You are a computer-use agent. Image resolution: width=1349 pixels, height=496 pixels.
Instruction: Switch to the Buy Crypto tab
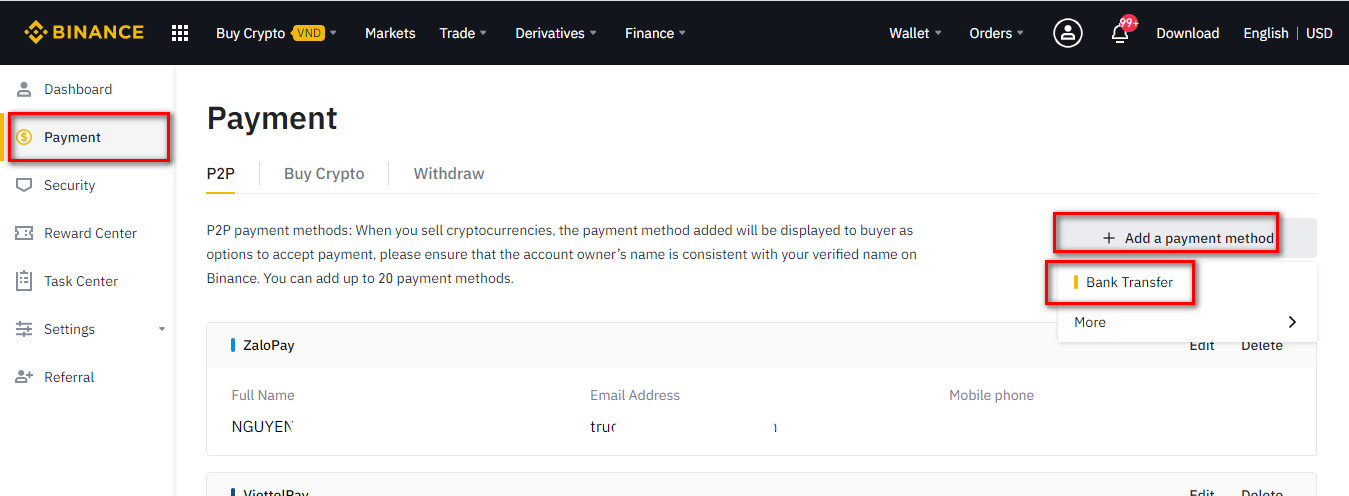click(x=324, y=173)
